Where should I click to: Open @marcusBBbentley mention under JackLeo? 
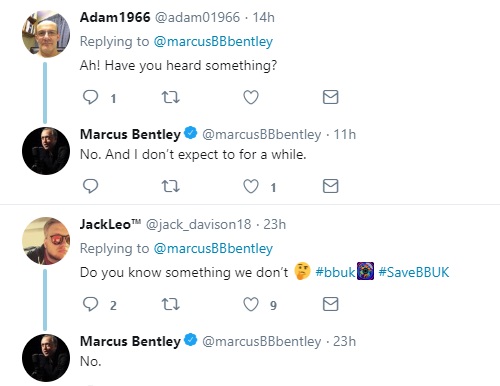click(213, 249)
